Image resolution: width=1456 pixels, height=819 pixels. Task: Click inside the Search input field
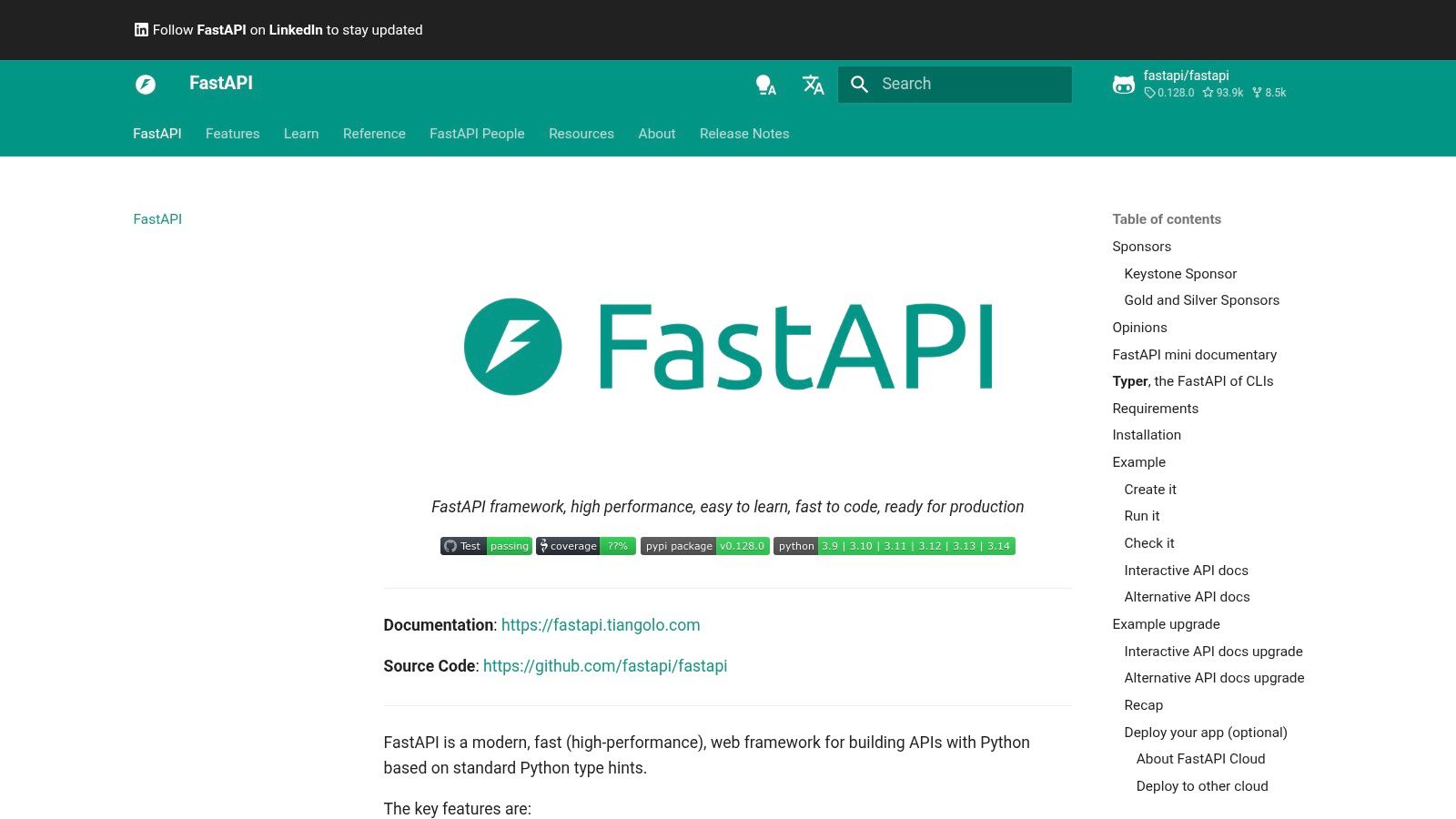(965, 84)
